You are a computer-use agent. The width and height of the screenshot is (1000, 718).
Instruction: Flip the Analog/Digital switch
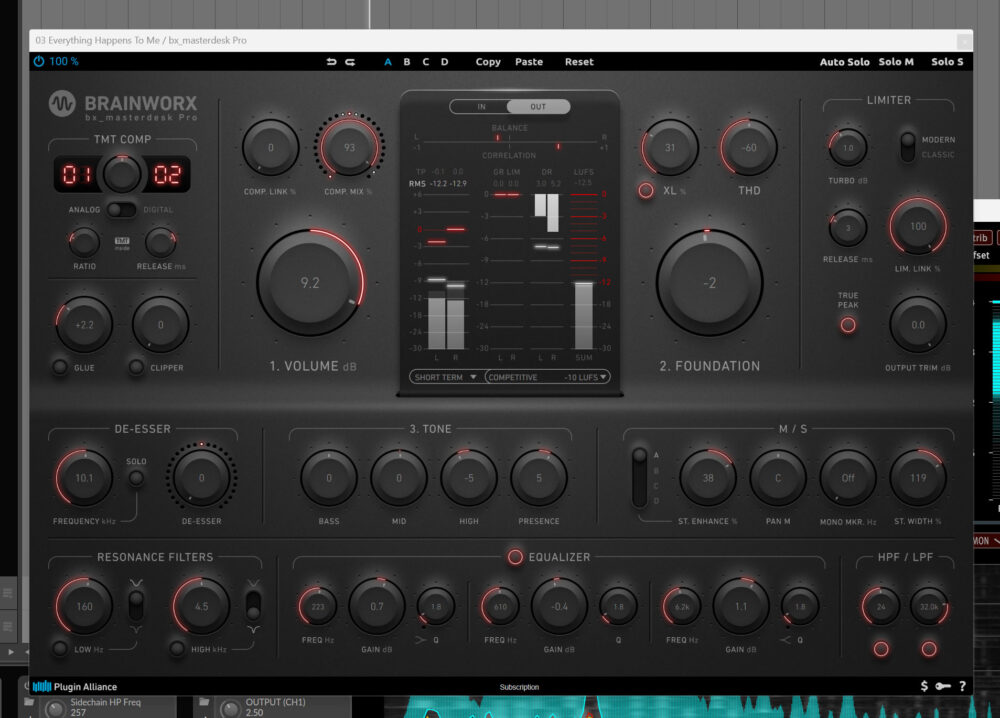[121, 210]
